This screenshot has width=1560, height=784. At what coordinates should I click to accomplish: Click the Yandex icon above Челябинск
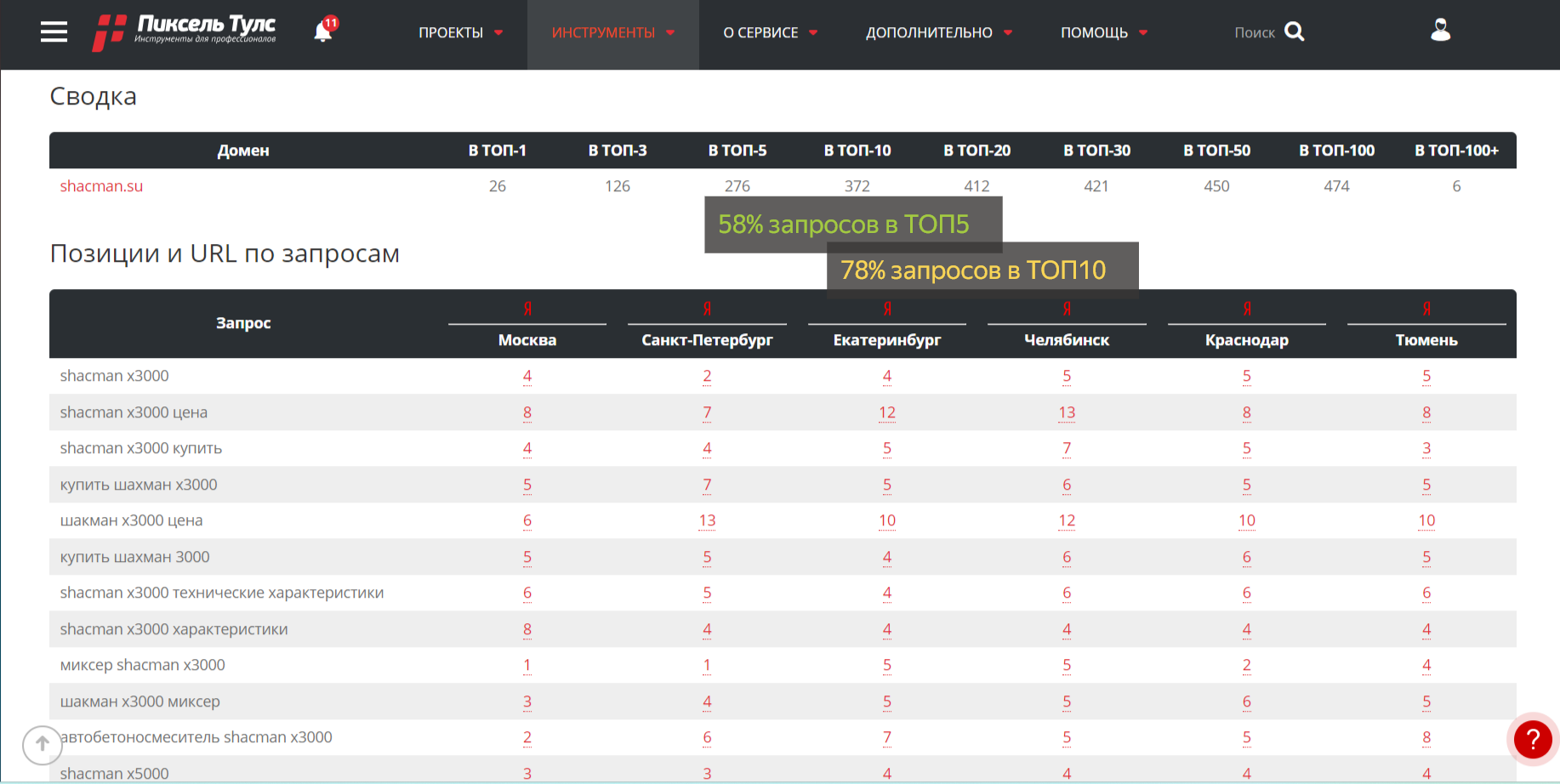1067,308
